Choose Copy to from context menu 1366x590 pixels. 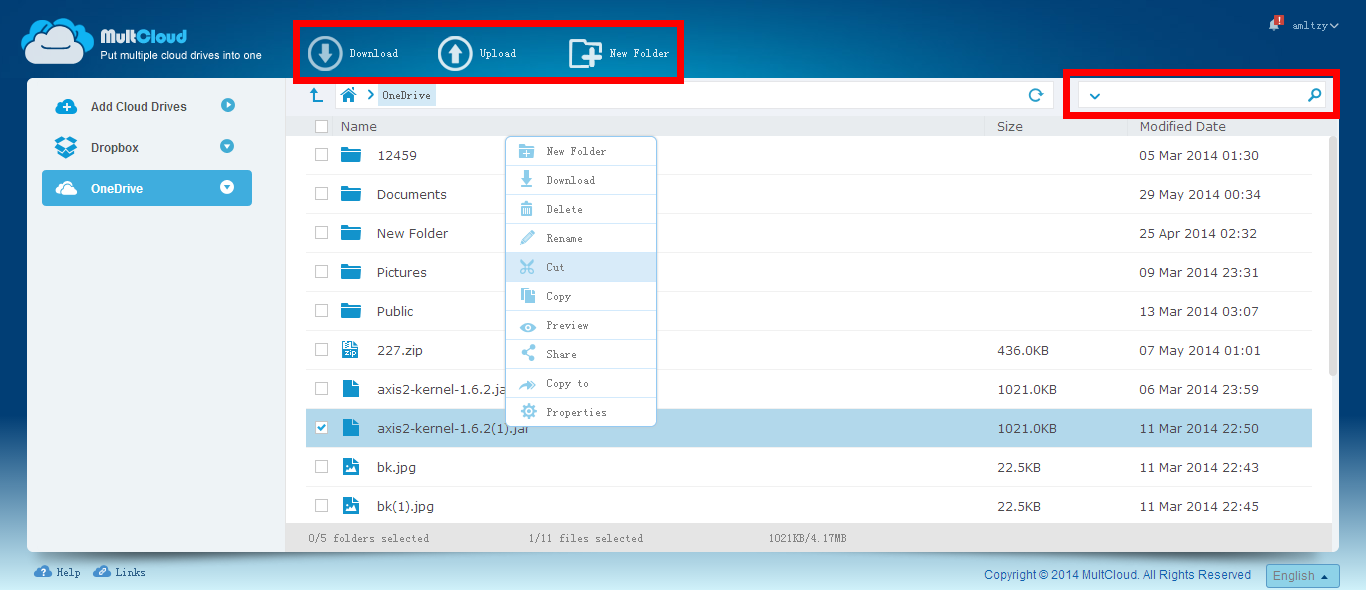pyautogui.click(x=581, y=383)
